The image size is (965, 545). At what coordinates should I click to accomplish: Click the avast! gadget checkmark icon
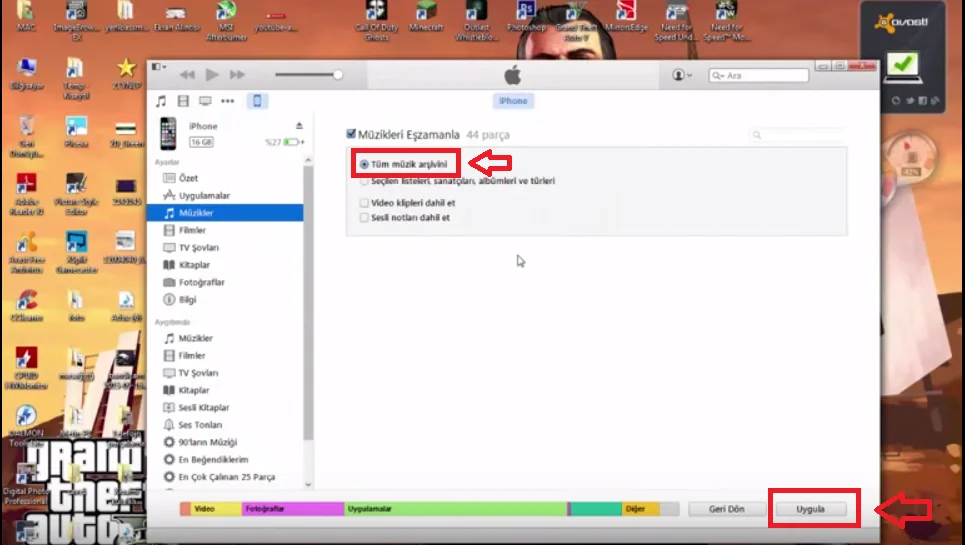pos(902,66)
